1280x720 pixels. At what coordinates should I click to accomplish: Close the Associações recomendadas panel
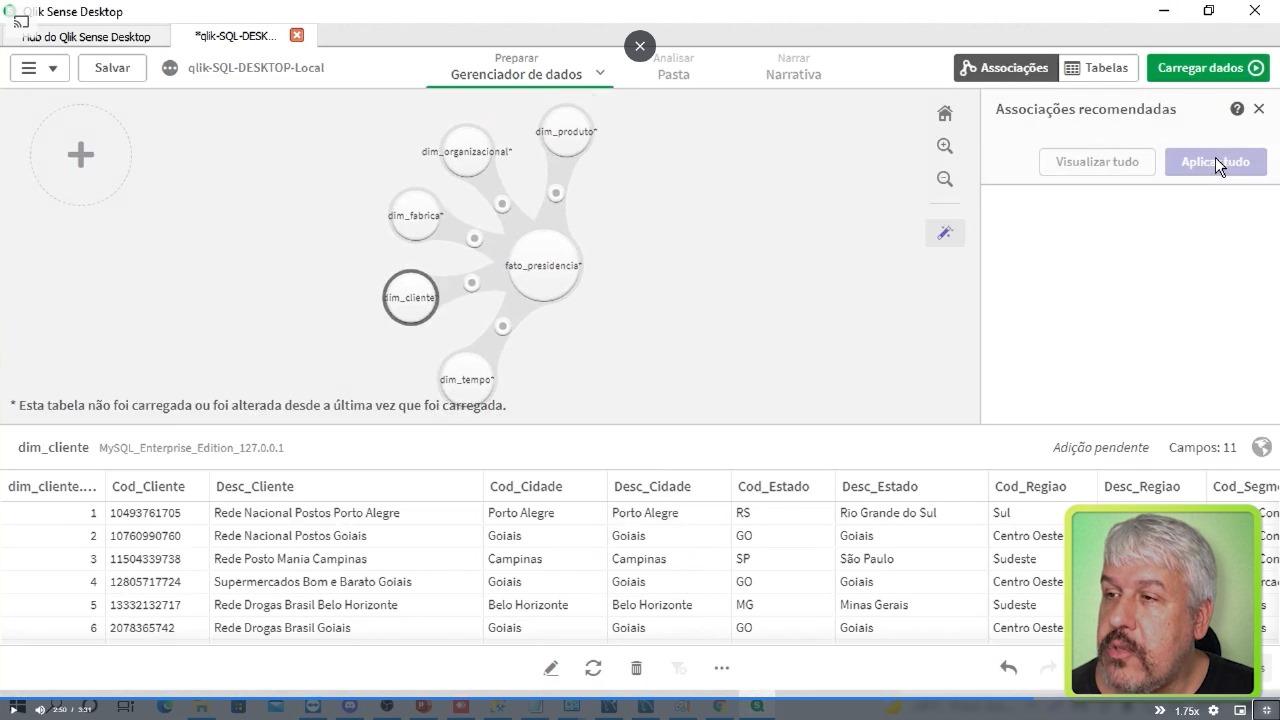pyautogui.click(x=1259, y=109)
